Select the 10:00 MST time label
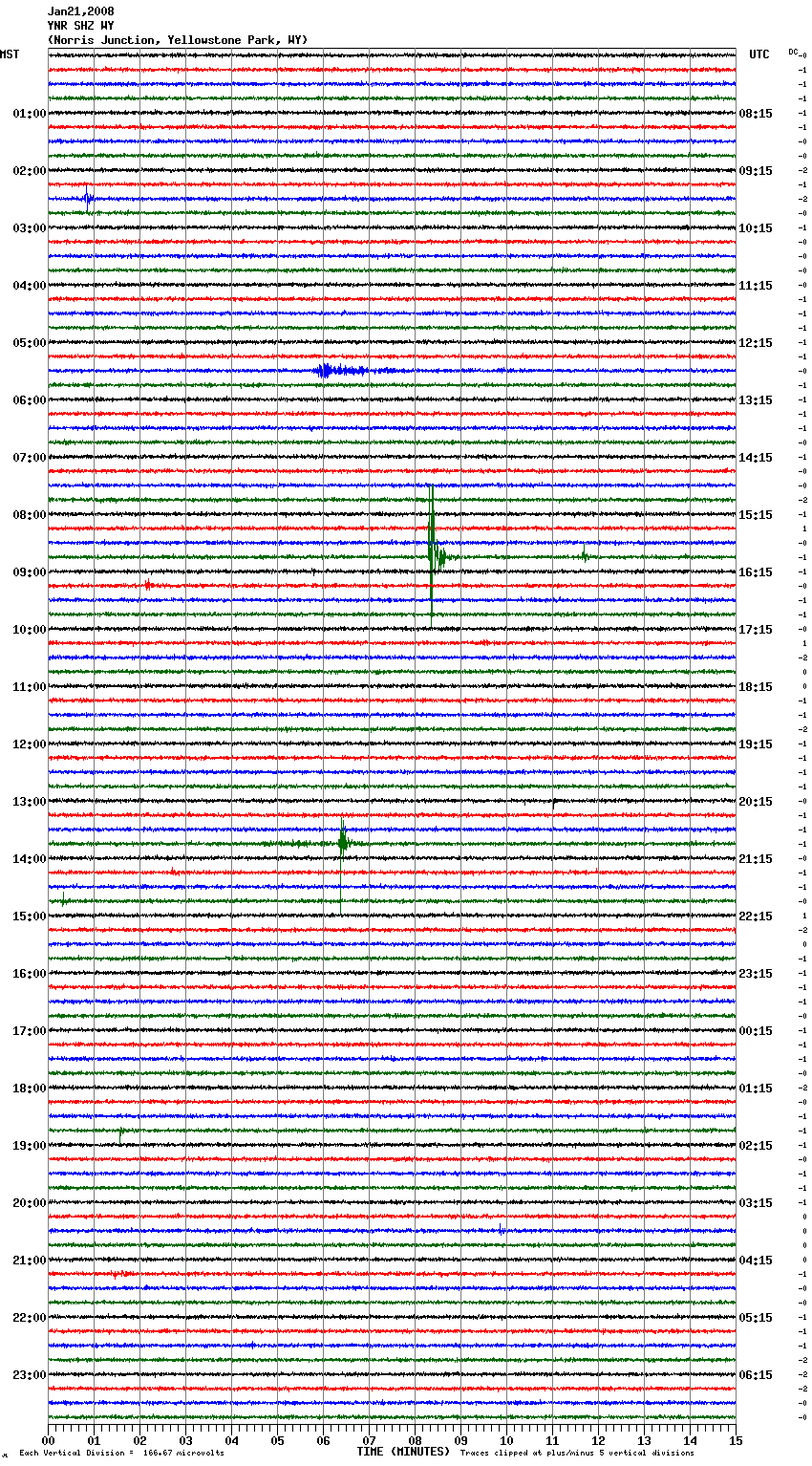This screenshot has height=1466, width=812. click(x=30, y=630)
